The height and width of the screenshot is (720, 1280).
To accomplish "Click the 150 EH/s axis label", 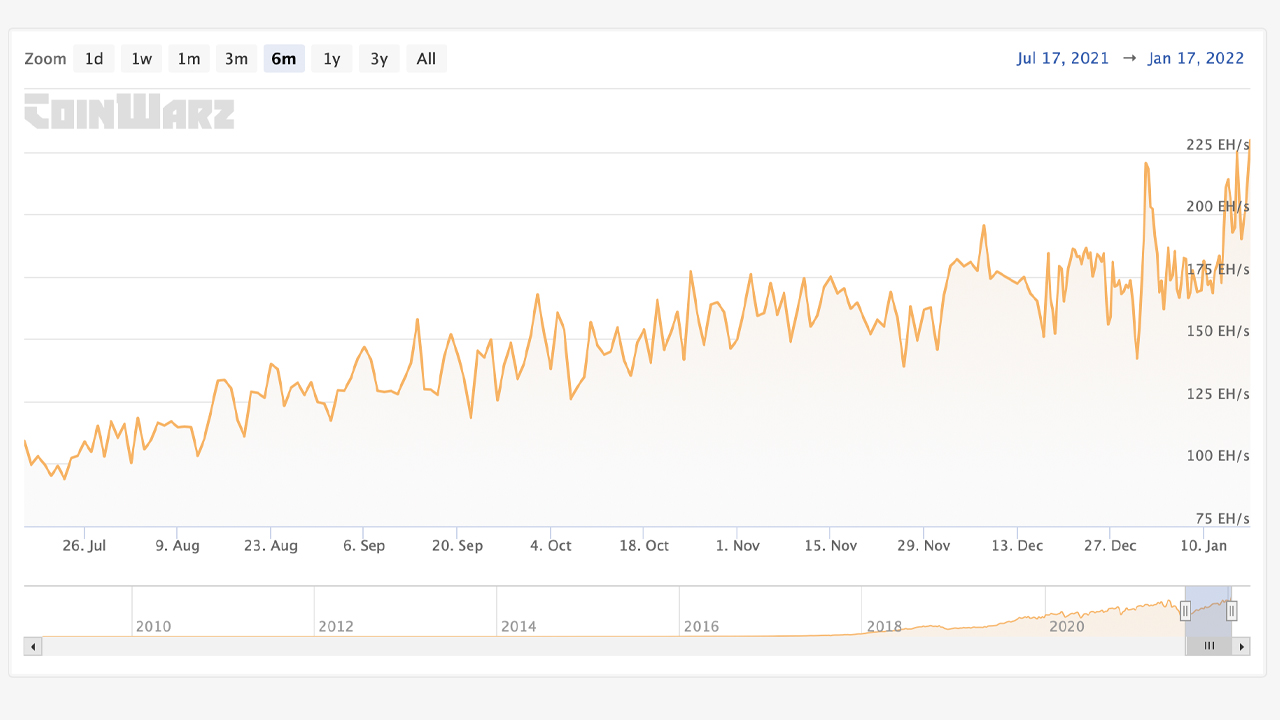I will point(1217,331).
